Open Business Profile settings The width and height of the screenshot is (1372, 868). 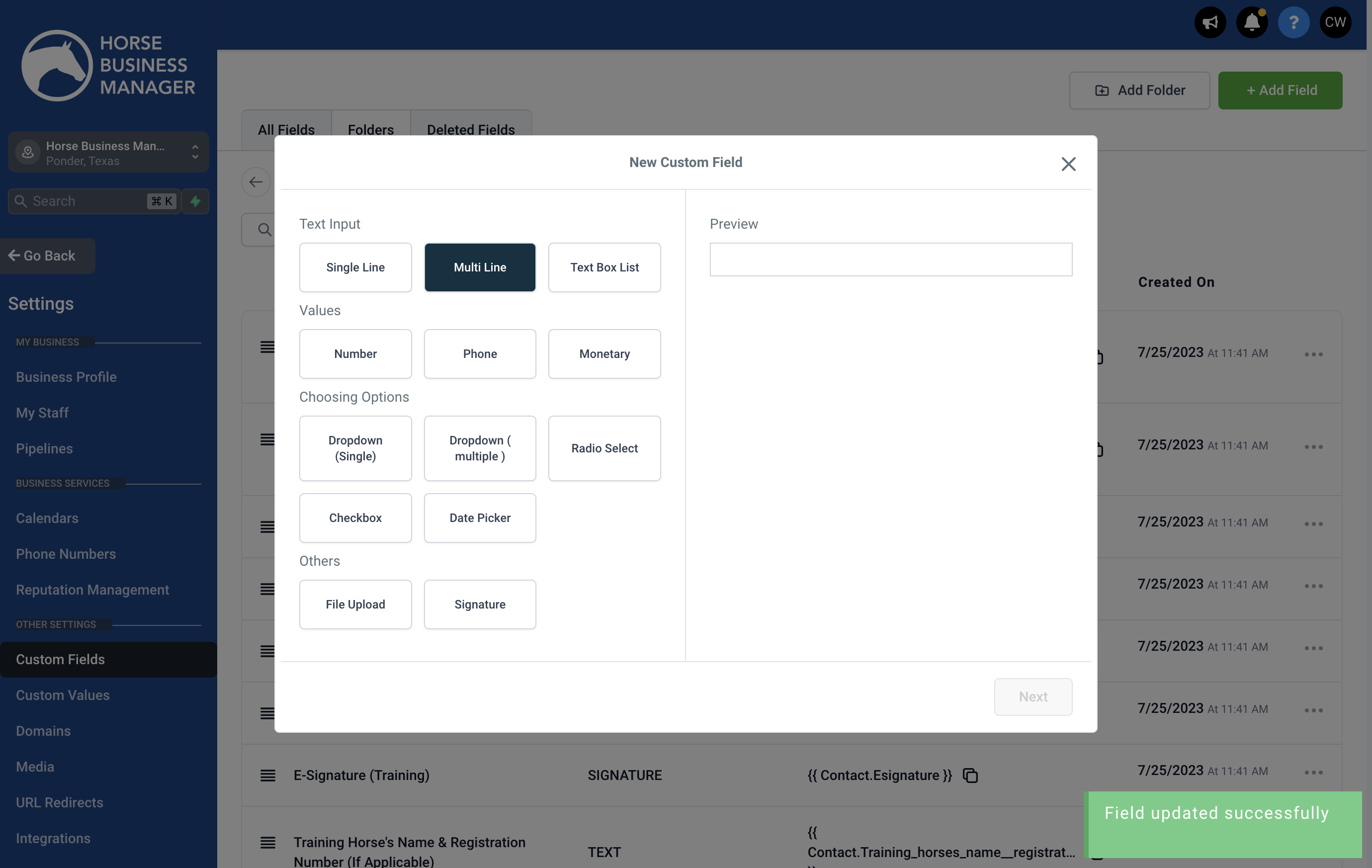click(x=66, y=377)
